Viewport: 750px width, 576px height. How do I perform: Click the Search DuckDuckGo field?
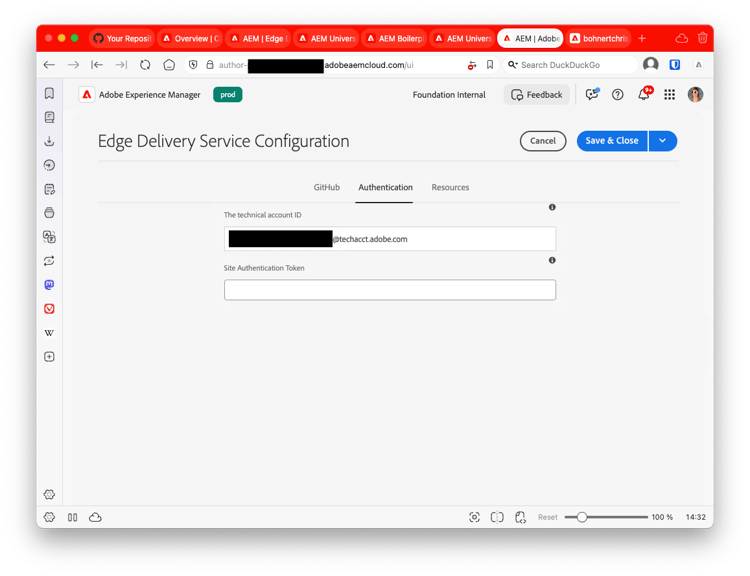(x=571, y=65)
